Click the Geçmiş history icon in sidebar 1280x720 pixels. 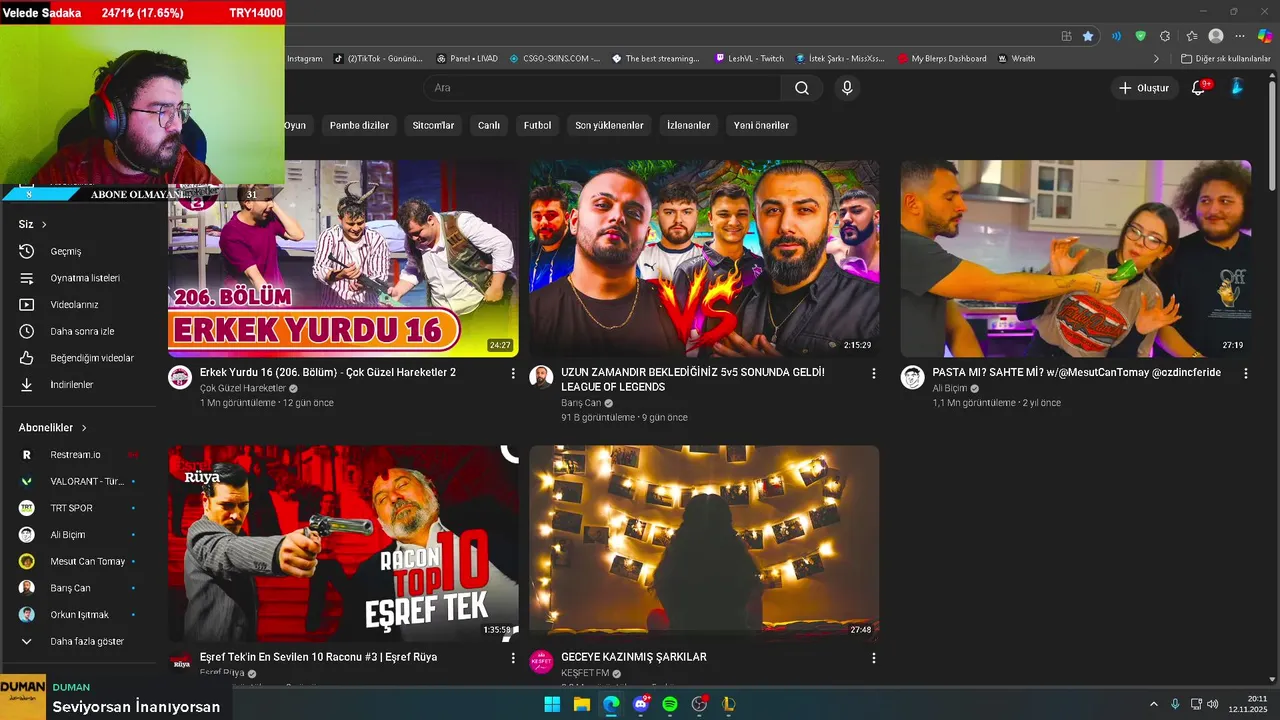pyautogui.click(x=27, y=251)
